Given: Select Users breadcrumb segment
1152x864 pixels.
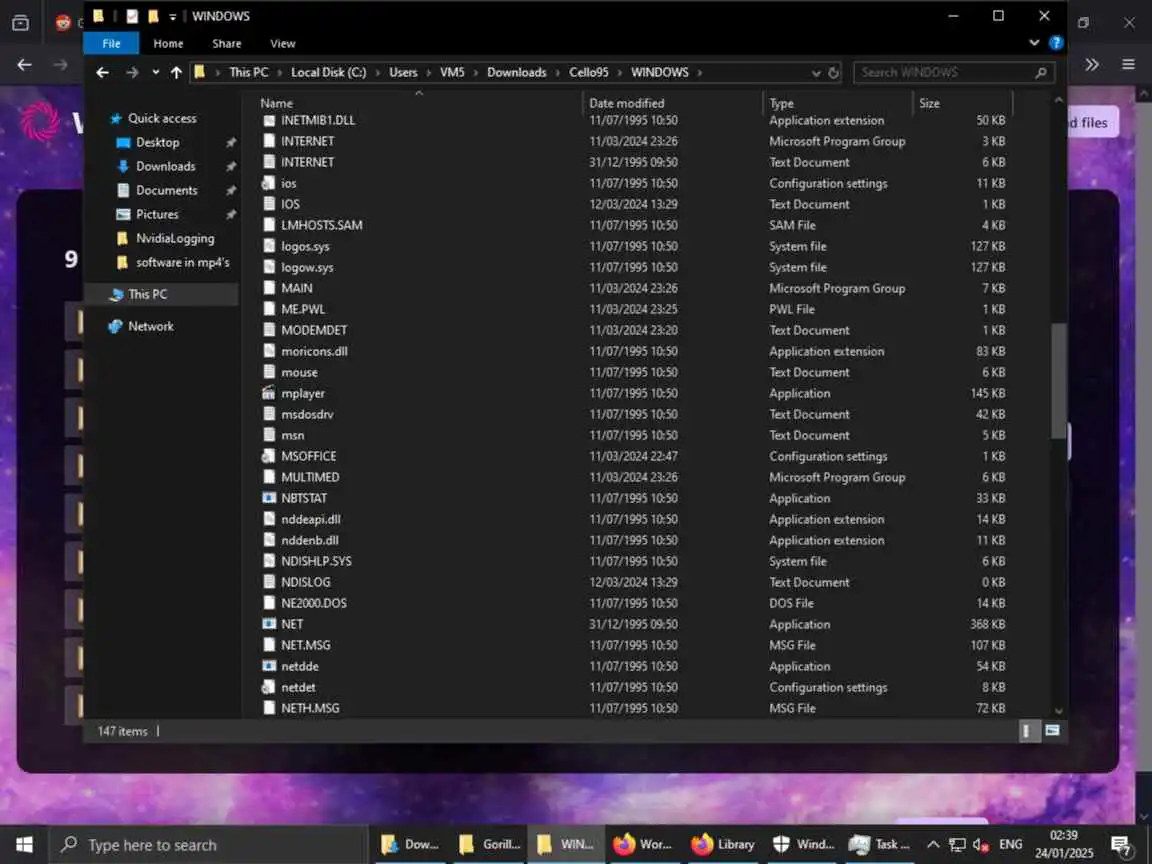Looking at the screenshot, I should click(x=403, y=72).
